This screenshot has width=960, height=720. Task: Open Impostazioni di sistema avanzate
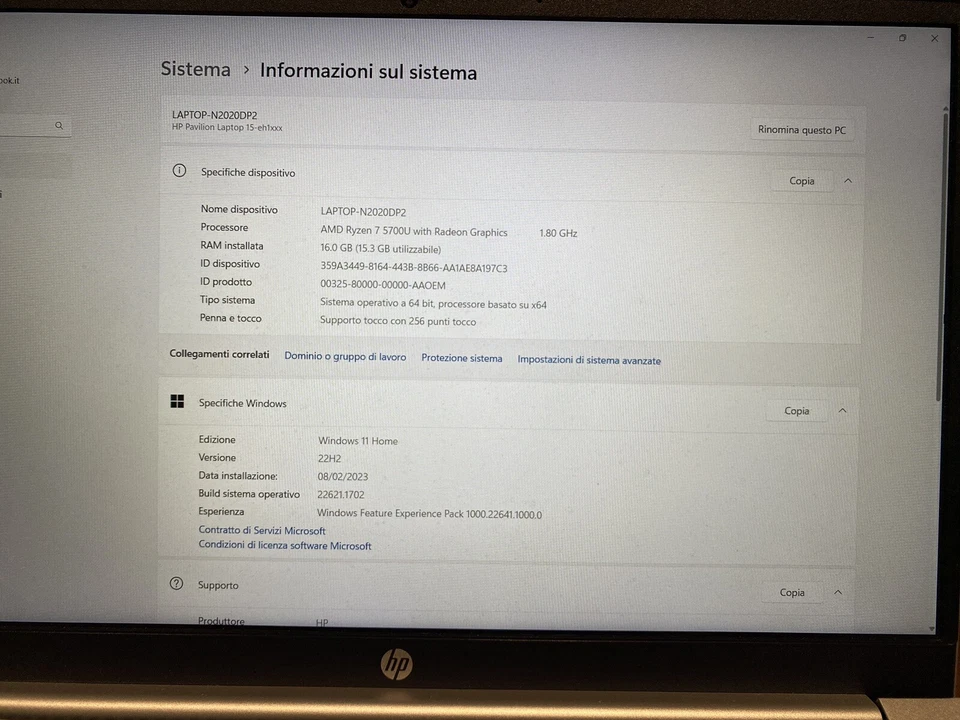point(589,359)
